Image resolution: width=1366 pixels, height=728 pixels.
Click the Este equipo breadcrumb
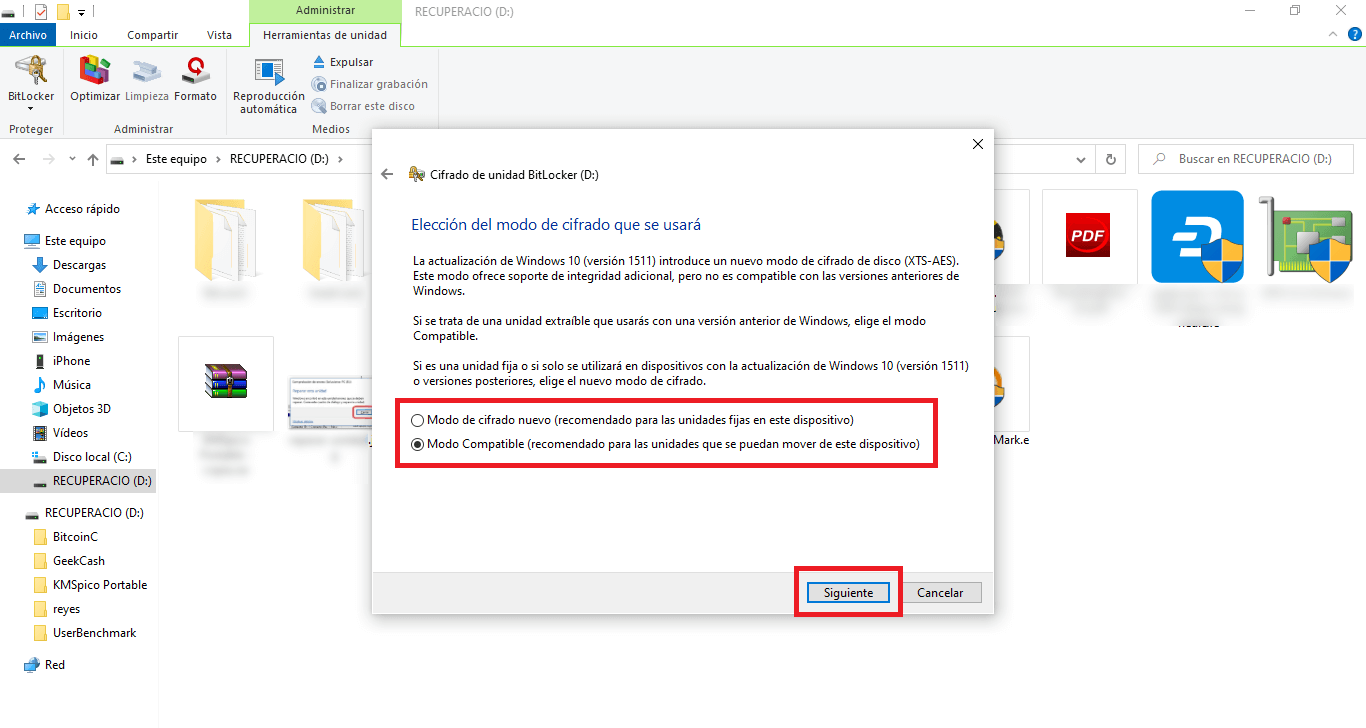click(176, 159)
